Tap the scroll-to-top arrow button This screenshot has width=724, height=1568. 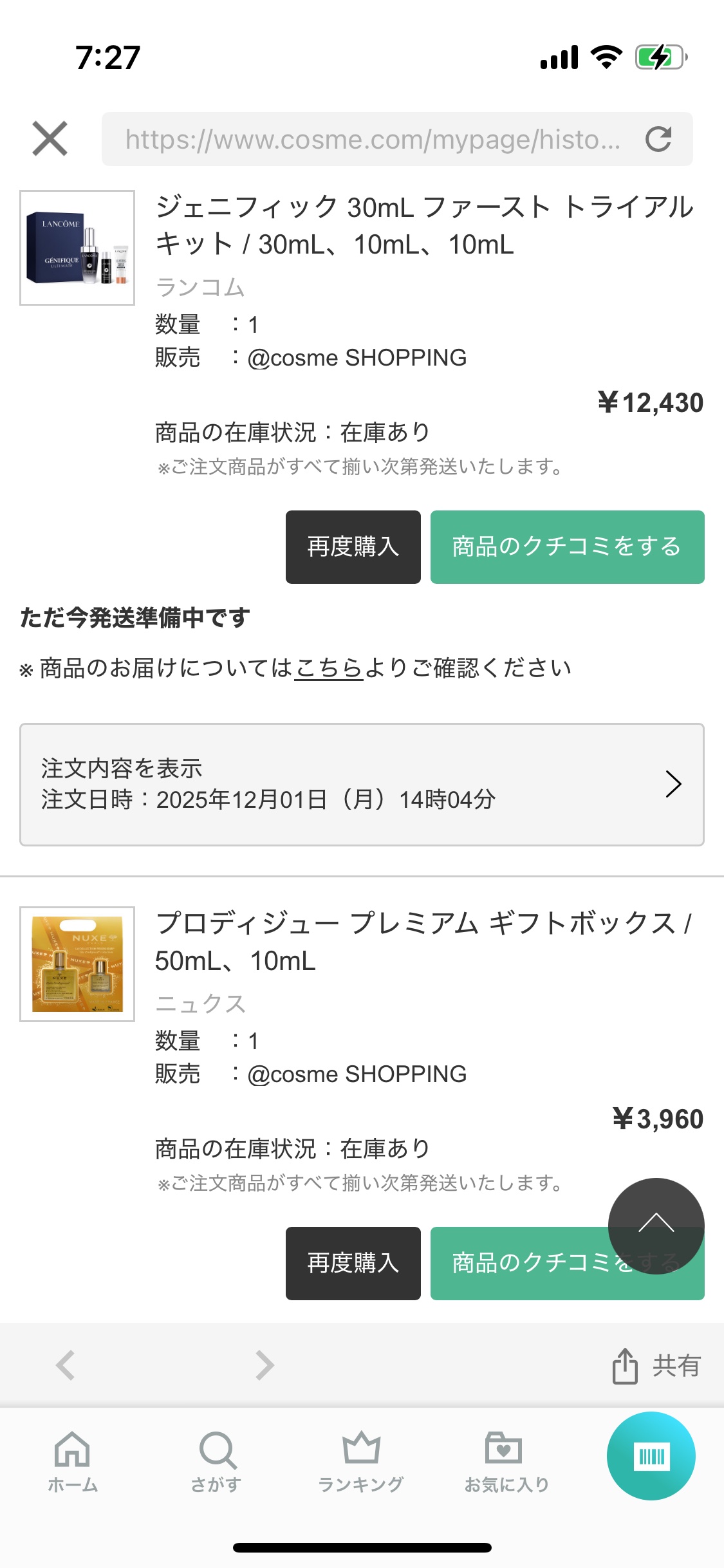[656, 1226]
